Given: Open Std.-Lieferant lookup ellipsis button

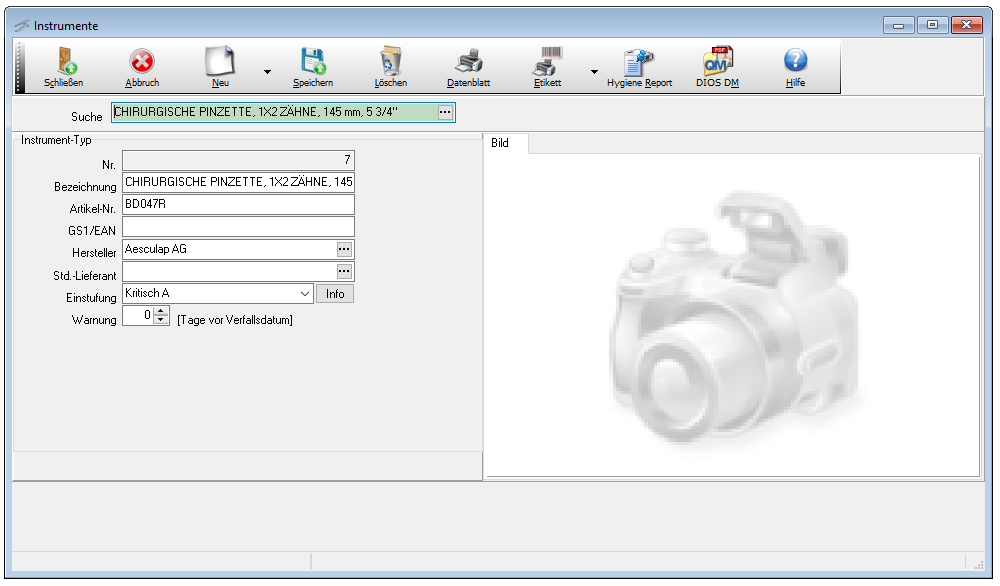Looking at the screenshot, I should coord(344,272).
